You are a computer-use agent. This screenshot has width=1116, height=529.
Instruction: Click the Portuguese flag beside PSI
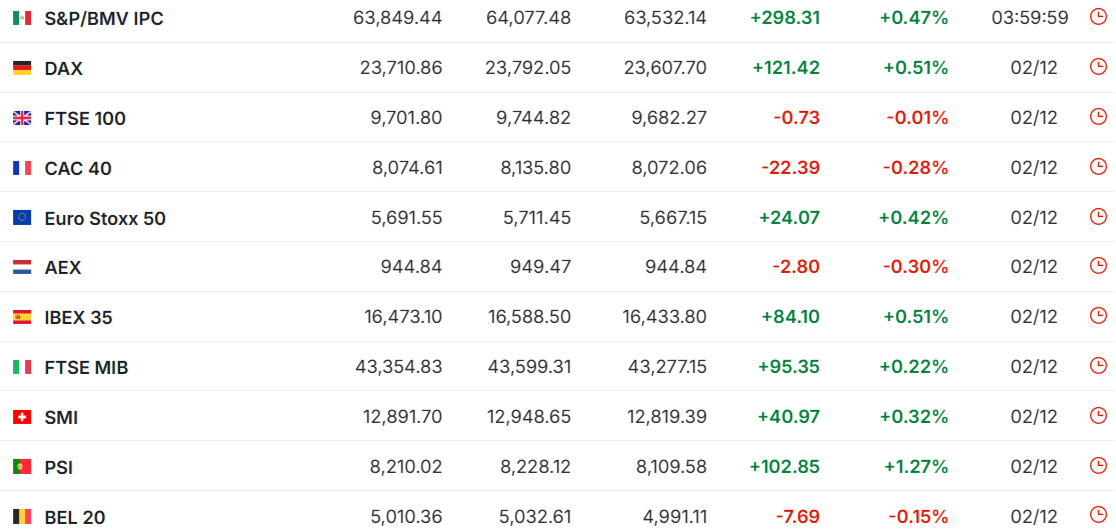pyautogui.click(x=22, y=467)
